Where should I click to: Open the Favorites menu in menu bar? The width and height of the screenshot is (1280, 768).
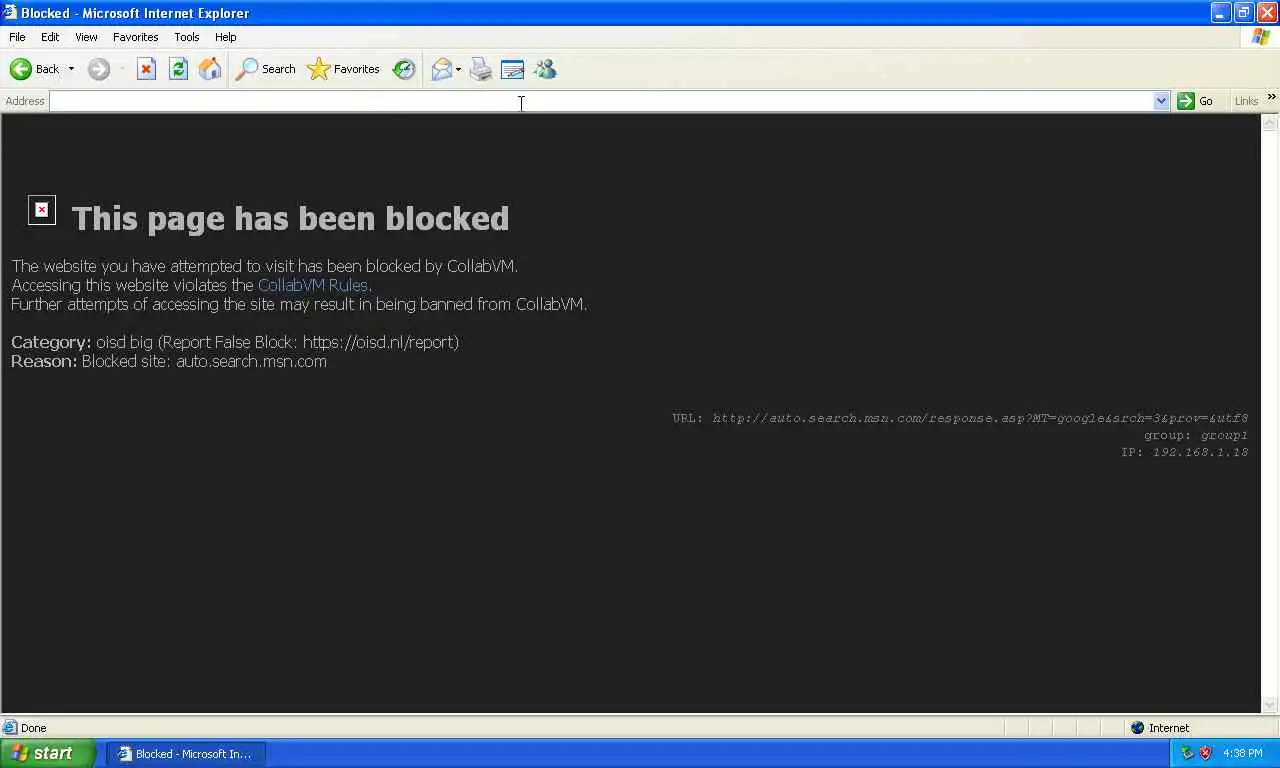(135, 37)
